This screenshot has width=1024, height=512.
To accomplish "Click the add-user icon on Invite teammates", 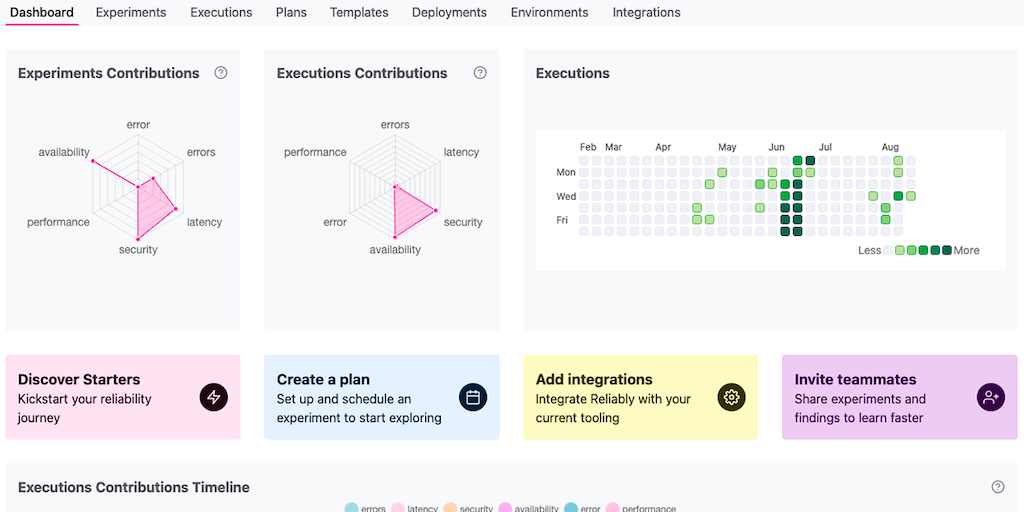I will 990,397.
